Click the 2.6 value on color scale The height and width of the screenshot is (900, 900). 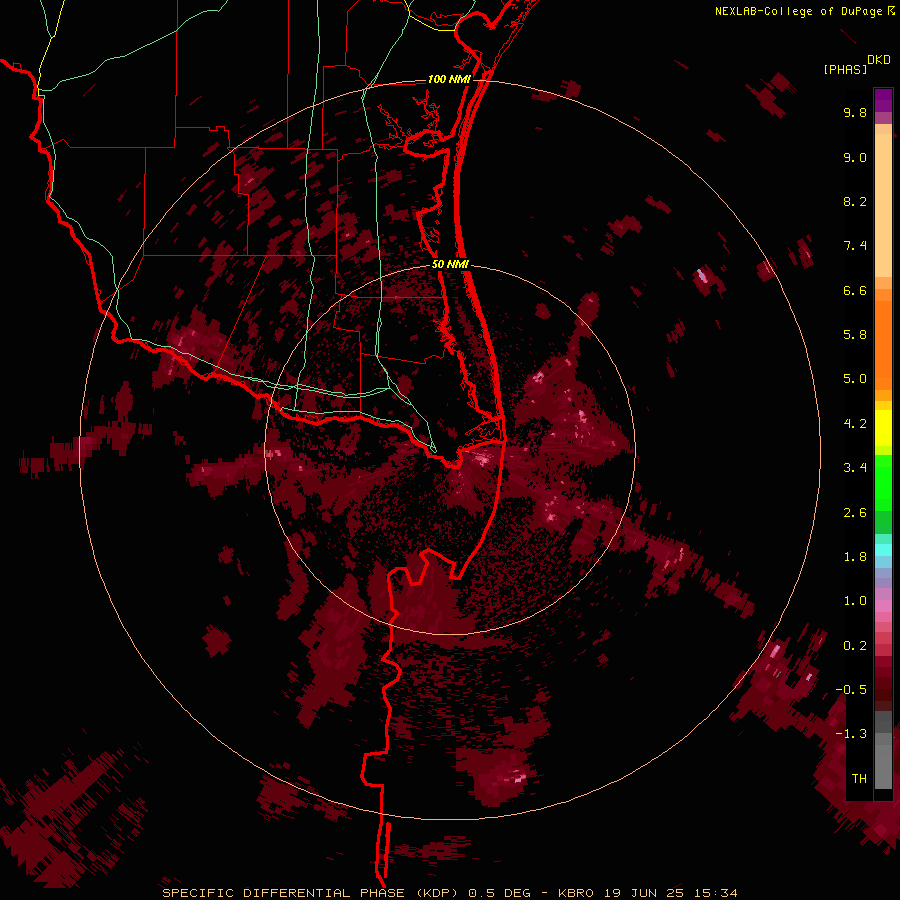click(x=855, y=513)
